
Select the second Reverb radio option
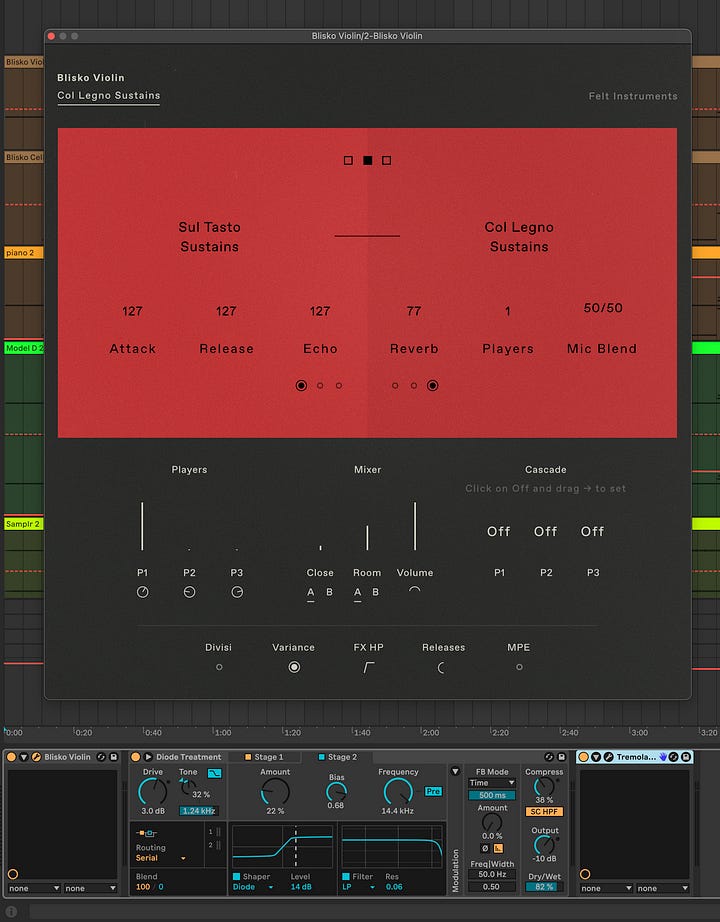point(414,386)
